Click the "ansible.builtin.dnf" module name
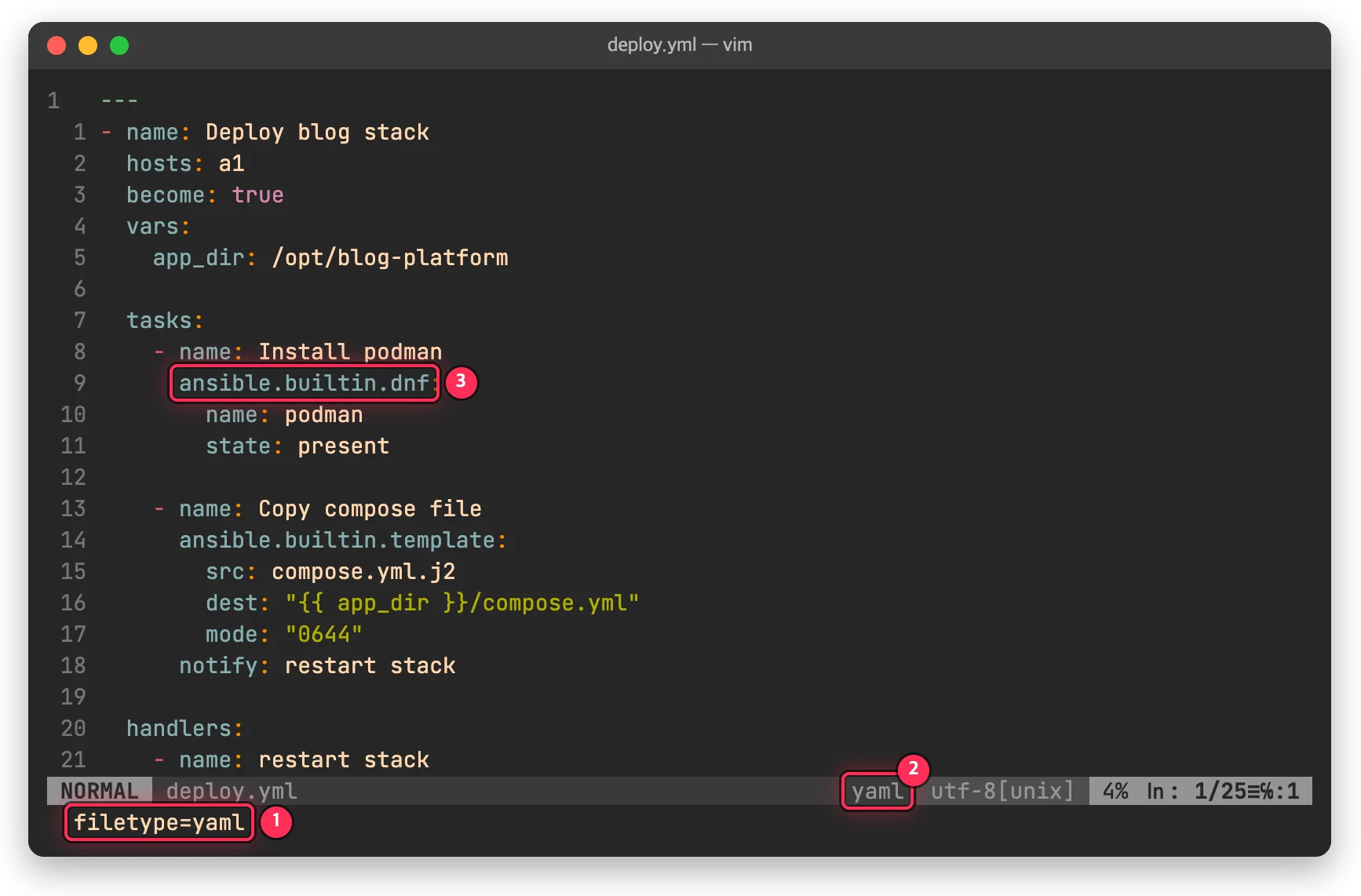 tap(304, 383)
